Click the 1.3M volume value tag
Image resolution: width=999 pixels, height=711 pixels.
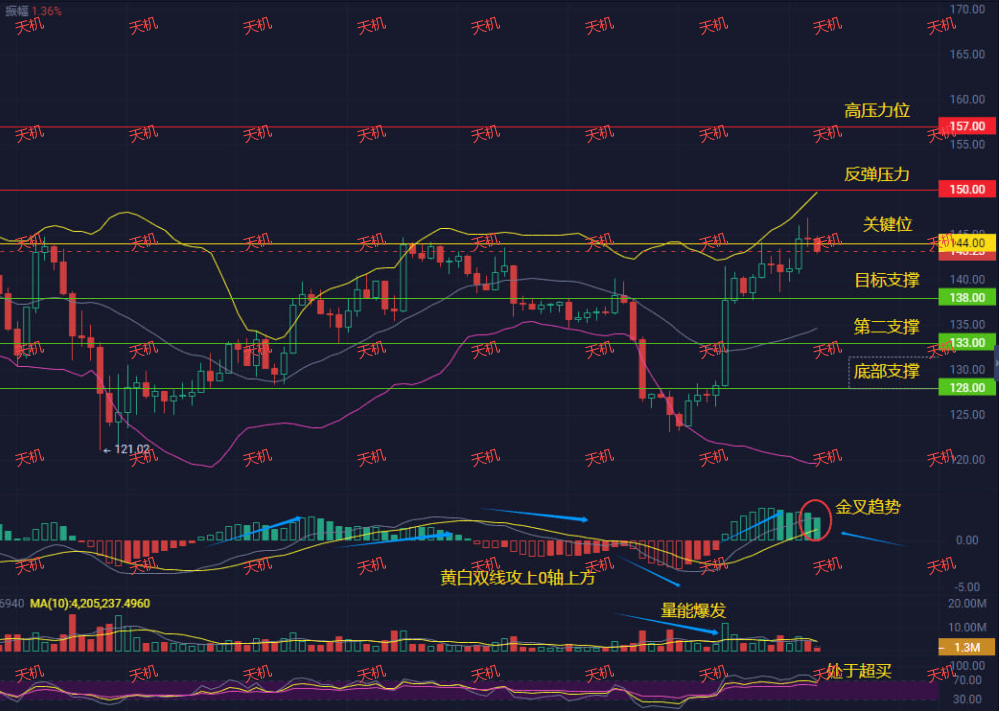pyautogui.click(x=967, y=647)
